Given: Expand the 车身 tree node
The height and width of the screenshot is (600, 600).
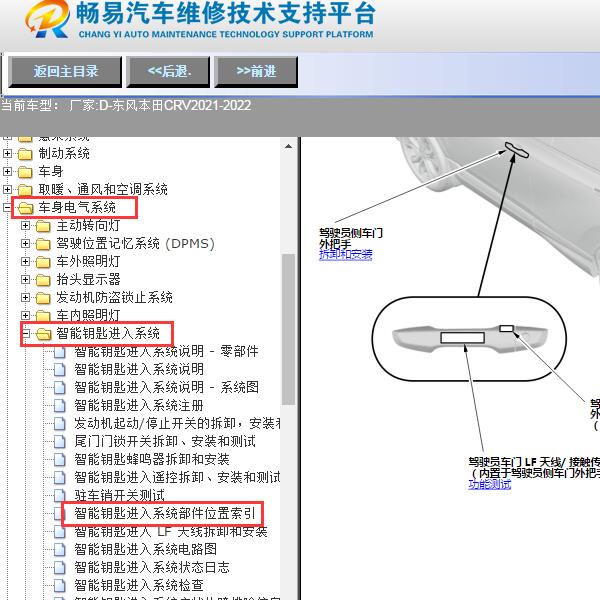Looking at the screenshot, I should click(7, 171).
